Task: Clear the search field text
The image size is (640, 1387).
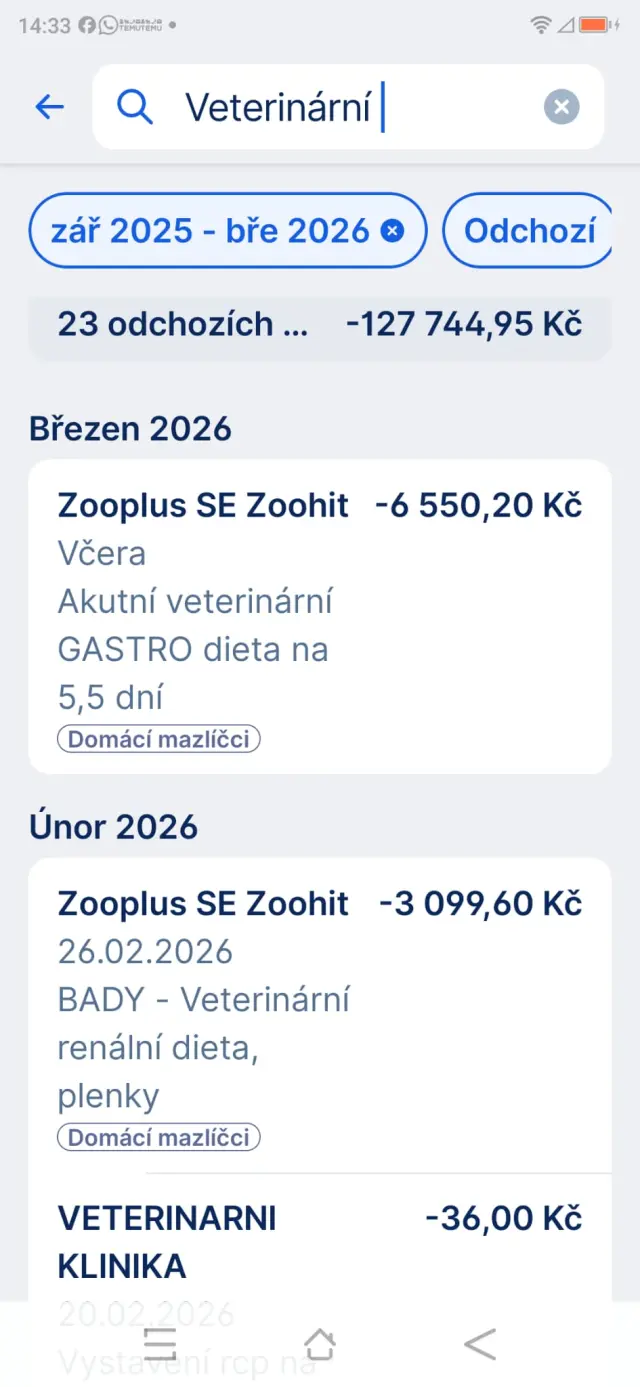Action: tap(561, 107)
